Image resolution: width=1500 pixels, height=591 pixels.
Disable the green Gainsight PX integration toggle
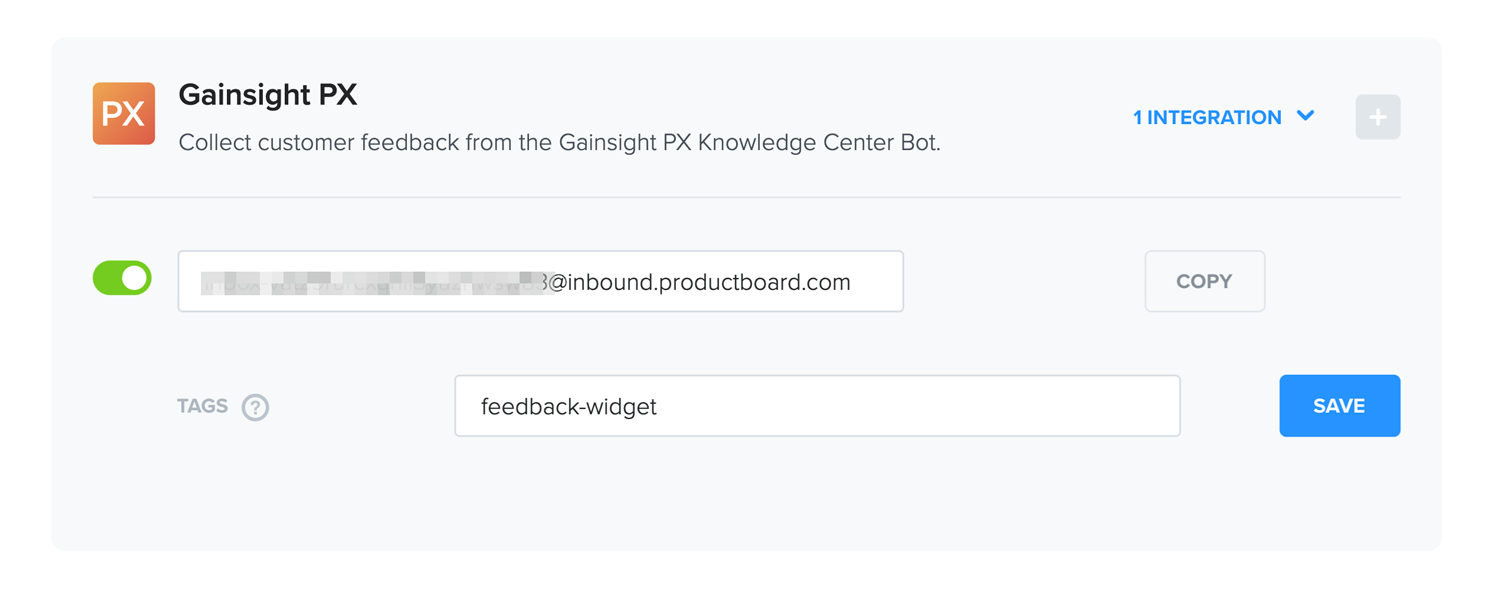(x=122, y=278)
